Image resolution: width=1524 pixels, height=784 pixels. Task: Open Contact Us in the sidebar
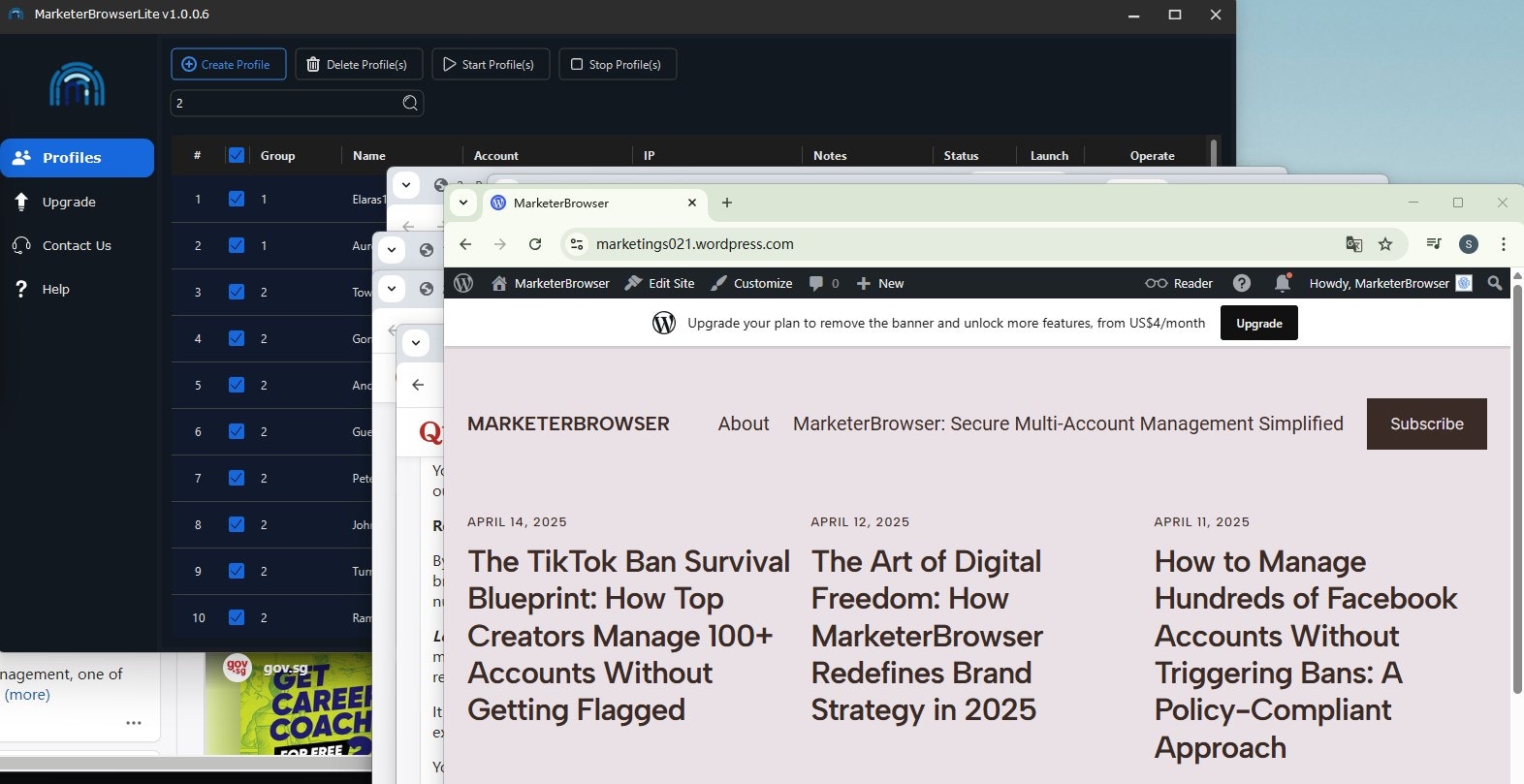(x=76, y=245)
